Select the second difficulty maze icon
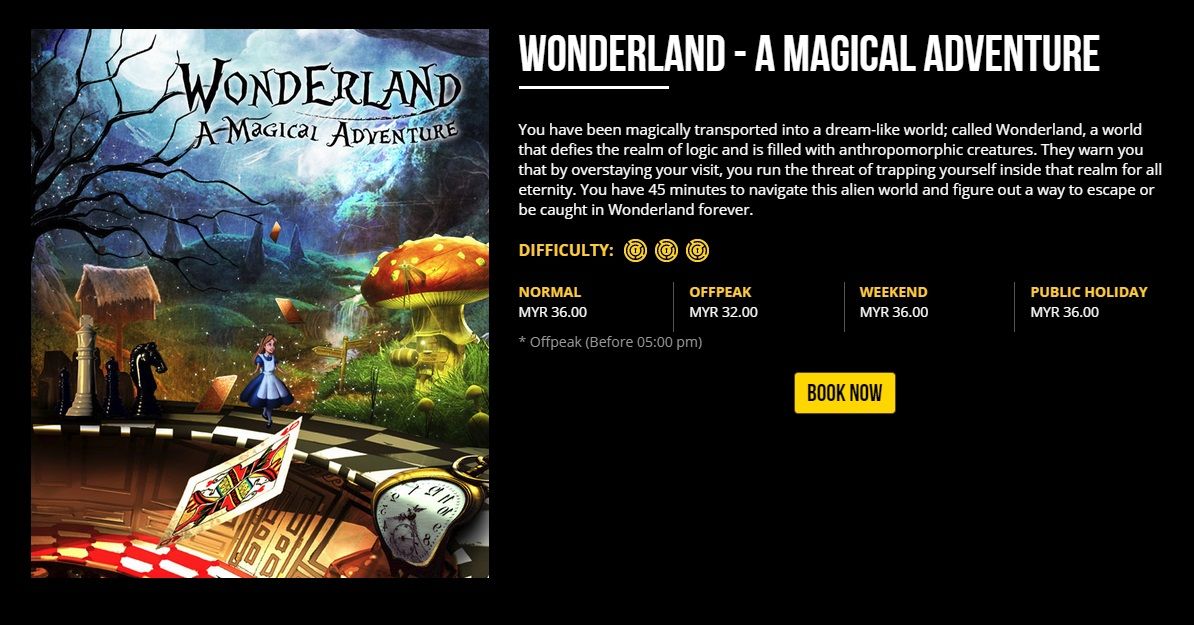 pyautogui.click(x=666, y=250)
